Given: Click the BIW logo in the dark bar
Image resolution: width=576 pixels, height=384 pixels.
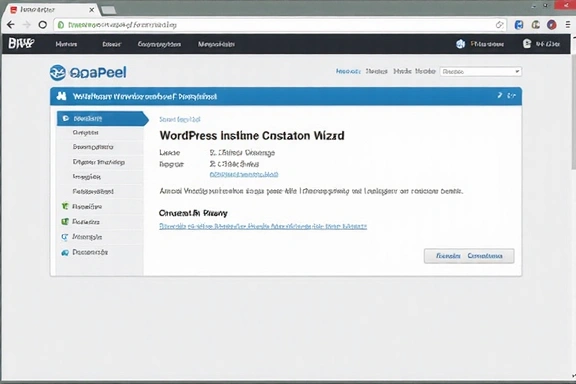Looking at the screenshot, I should coord(21,43).
